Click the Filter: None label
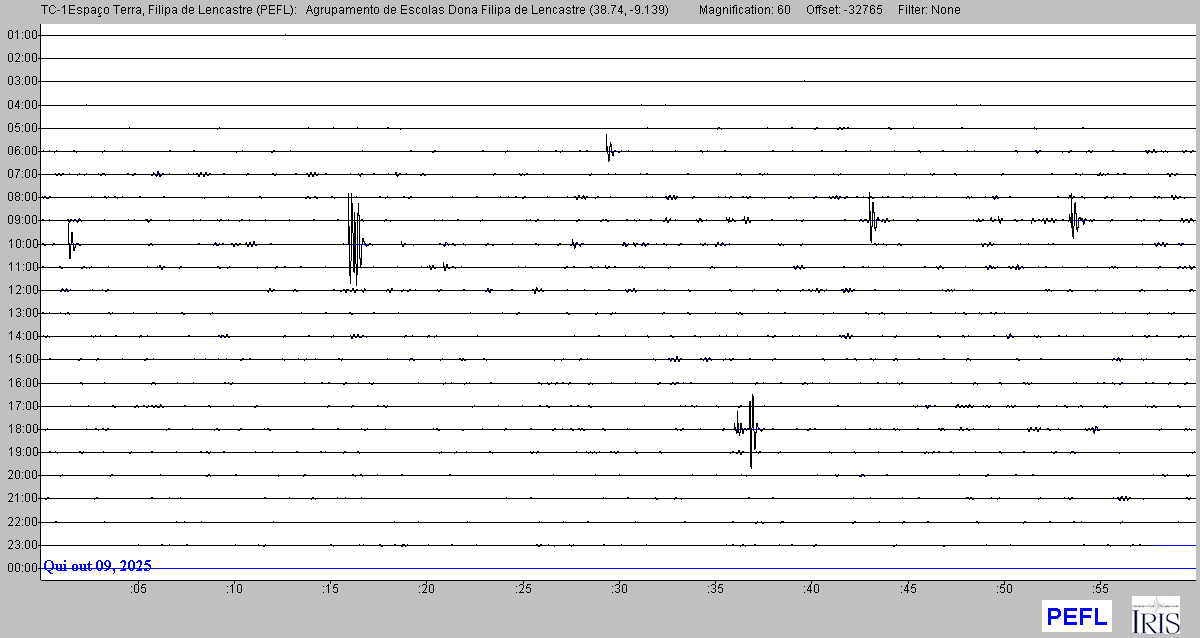The width and height of the screenshot is (1200, 638). coord(929,10)
